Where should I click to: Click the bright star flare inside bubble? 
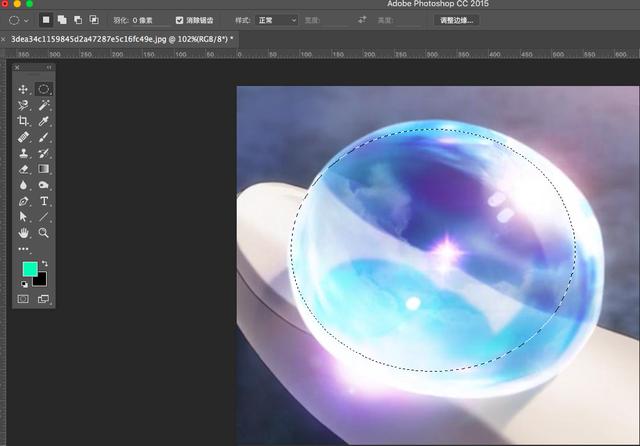point(447,253)
